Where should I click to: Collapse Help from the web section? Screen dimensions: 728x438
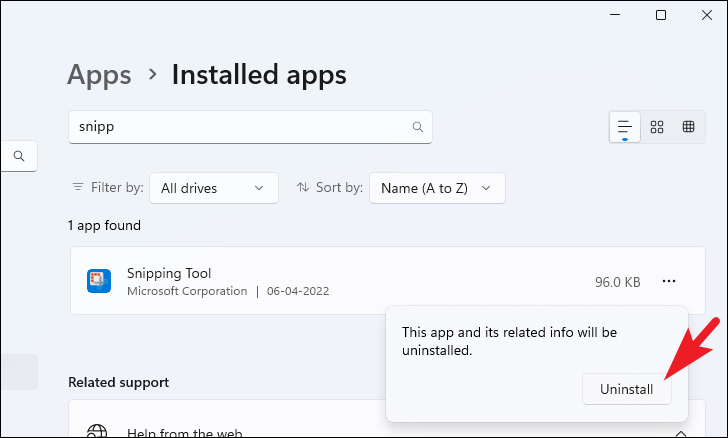(680, 433)
